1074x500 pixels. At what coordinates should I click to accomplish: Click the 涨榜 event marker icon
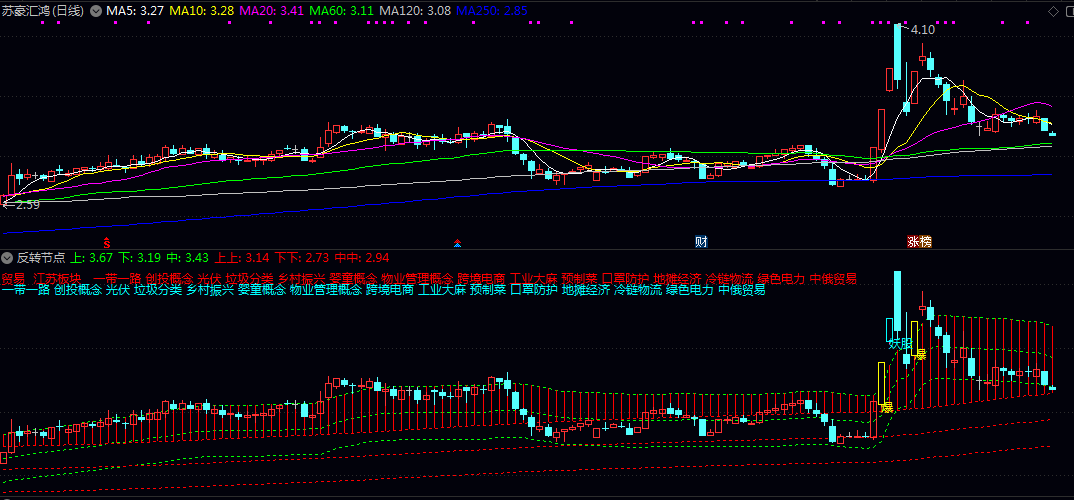tap(919, 241)
